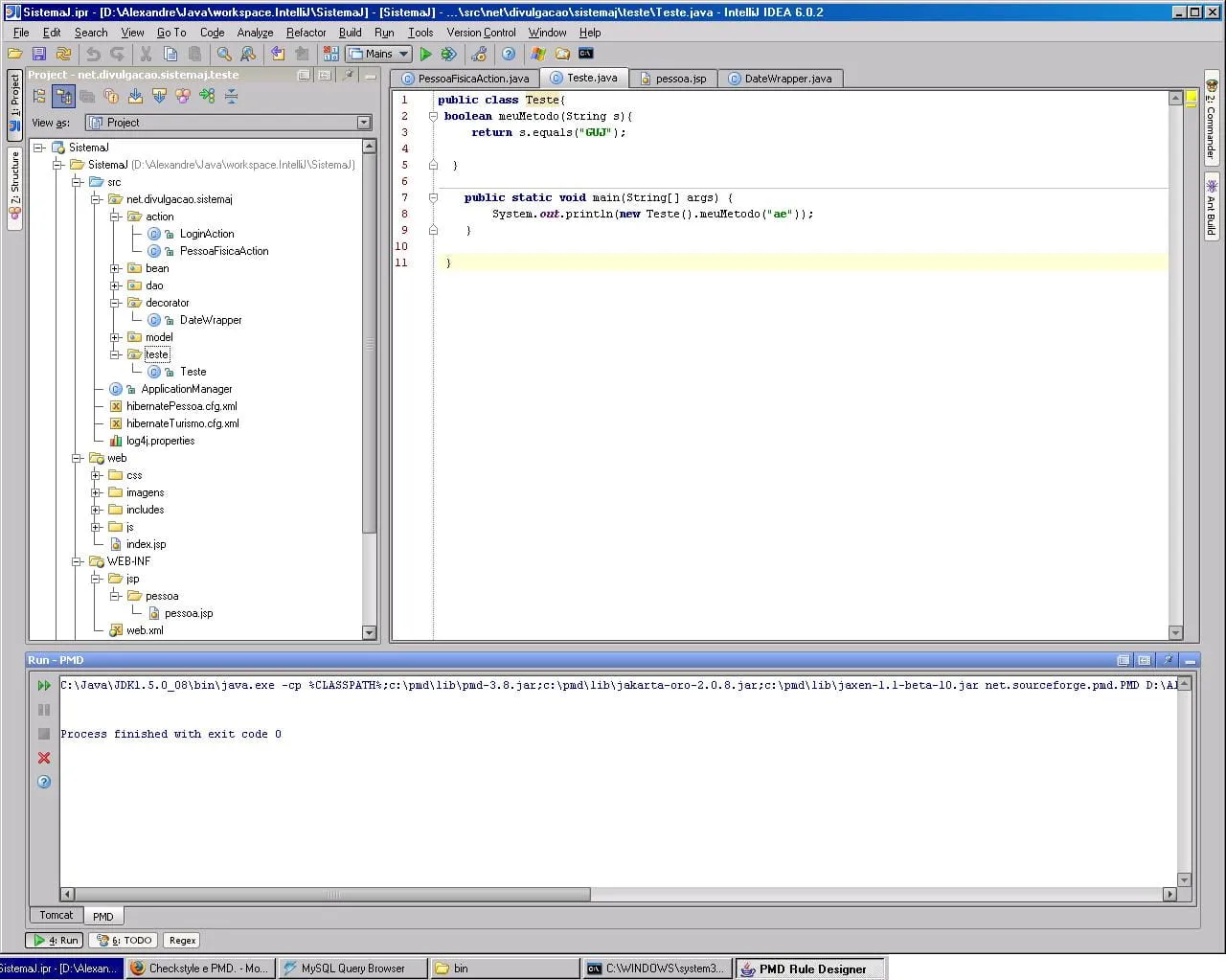Toggle the 4: Run tool window button
The height and width of the screenshot is (980, 1226).
tap(55, 941)
